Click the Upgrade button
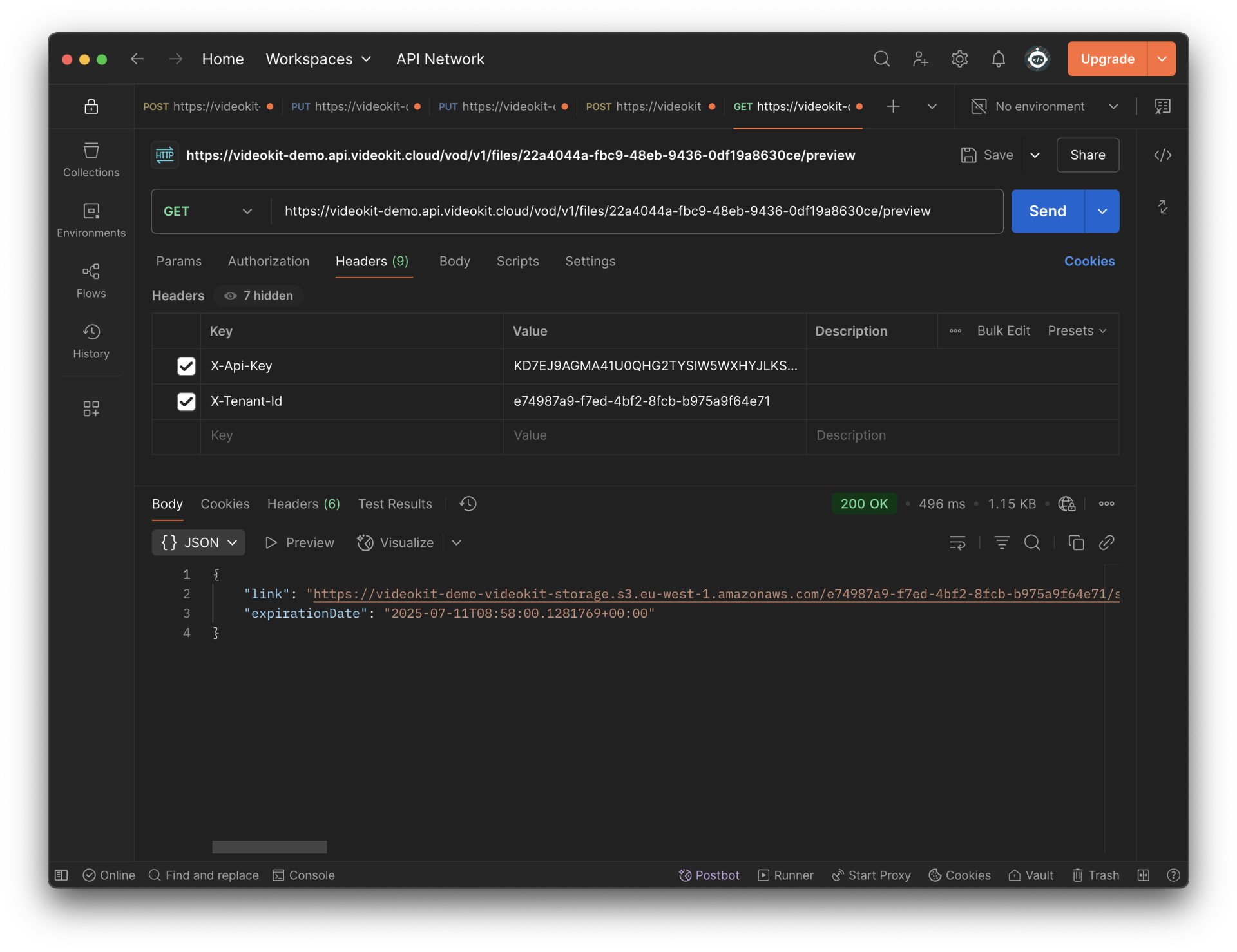The height and width of the screenshot is (952, 1237). click(x=1107, y=59)
